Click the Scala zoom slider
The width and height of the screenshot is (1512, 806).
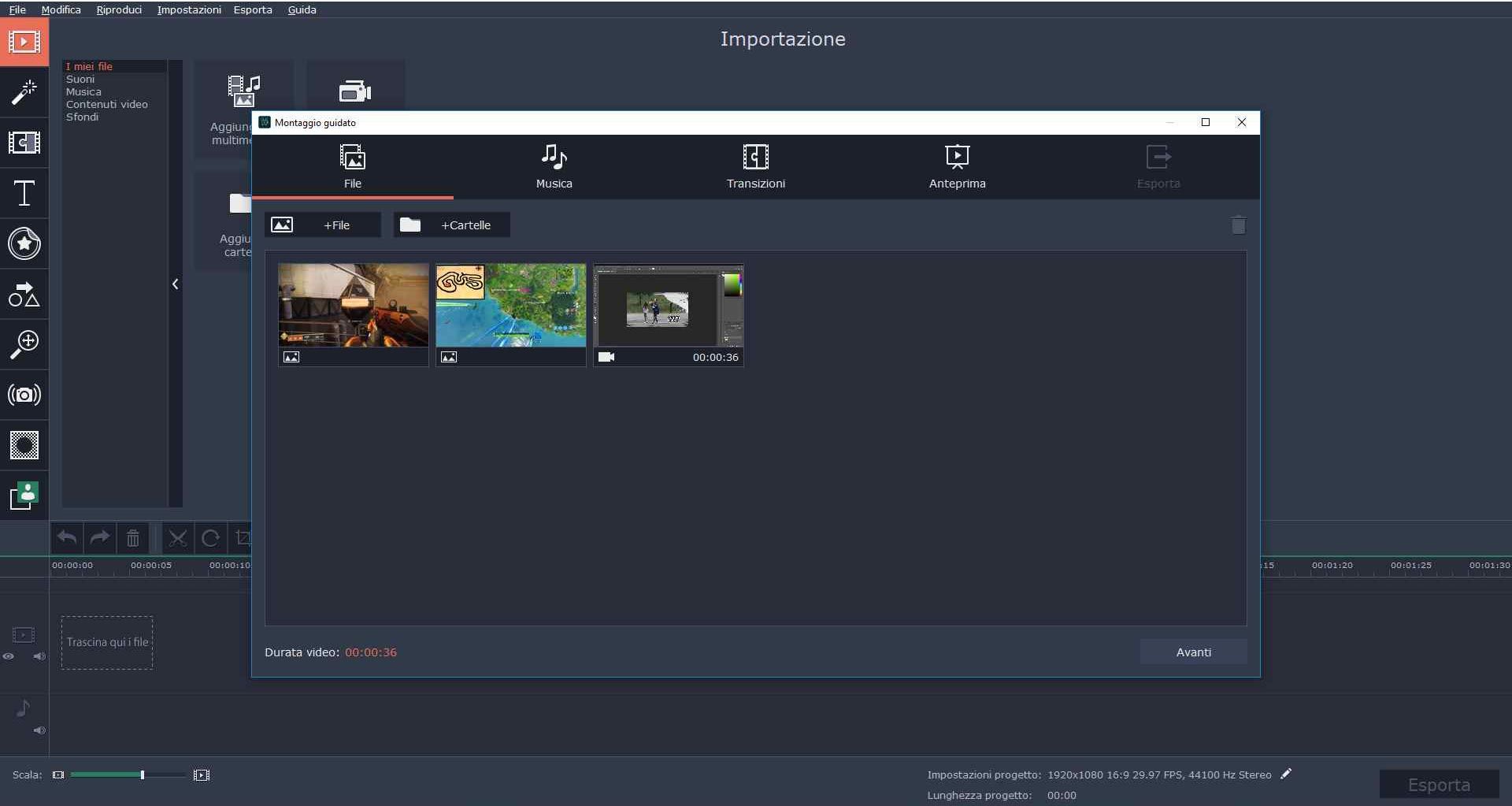coord(142,775)
